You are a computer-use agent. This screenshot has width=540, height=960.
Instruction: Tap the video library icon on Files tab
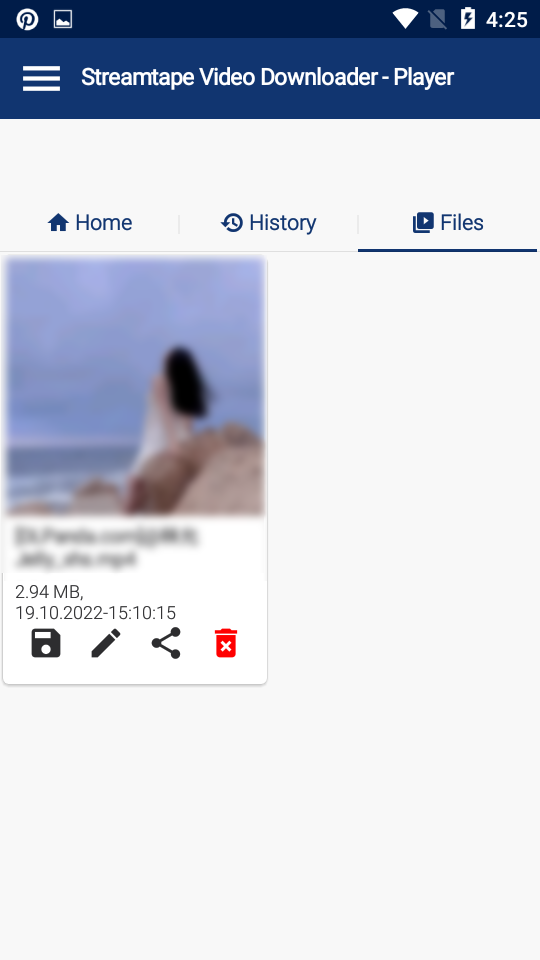coord(423,223)
